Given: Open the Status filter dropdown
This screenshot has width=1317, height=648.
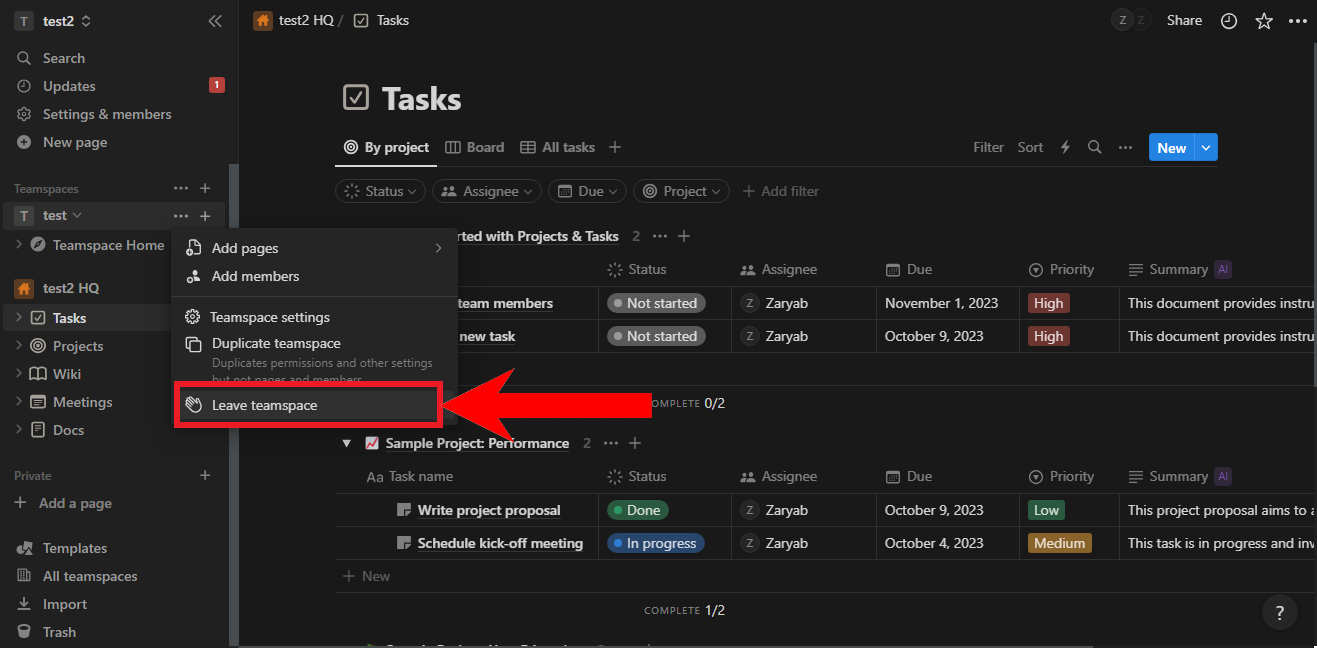Looking at the screenshot, I should (380, 191).
